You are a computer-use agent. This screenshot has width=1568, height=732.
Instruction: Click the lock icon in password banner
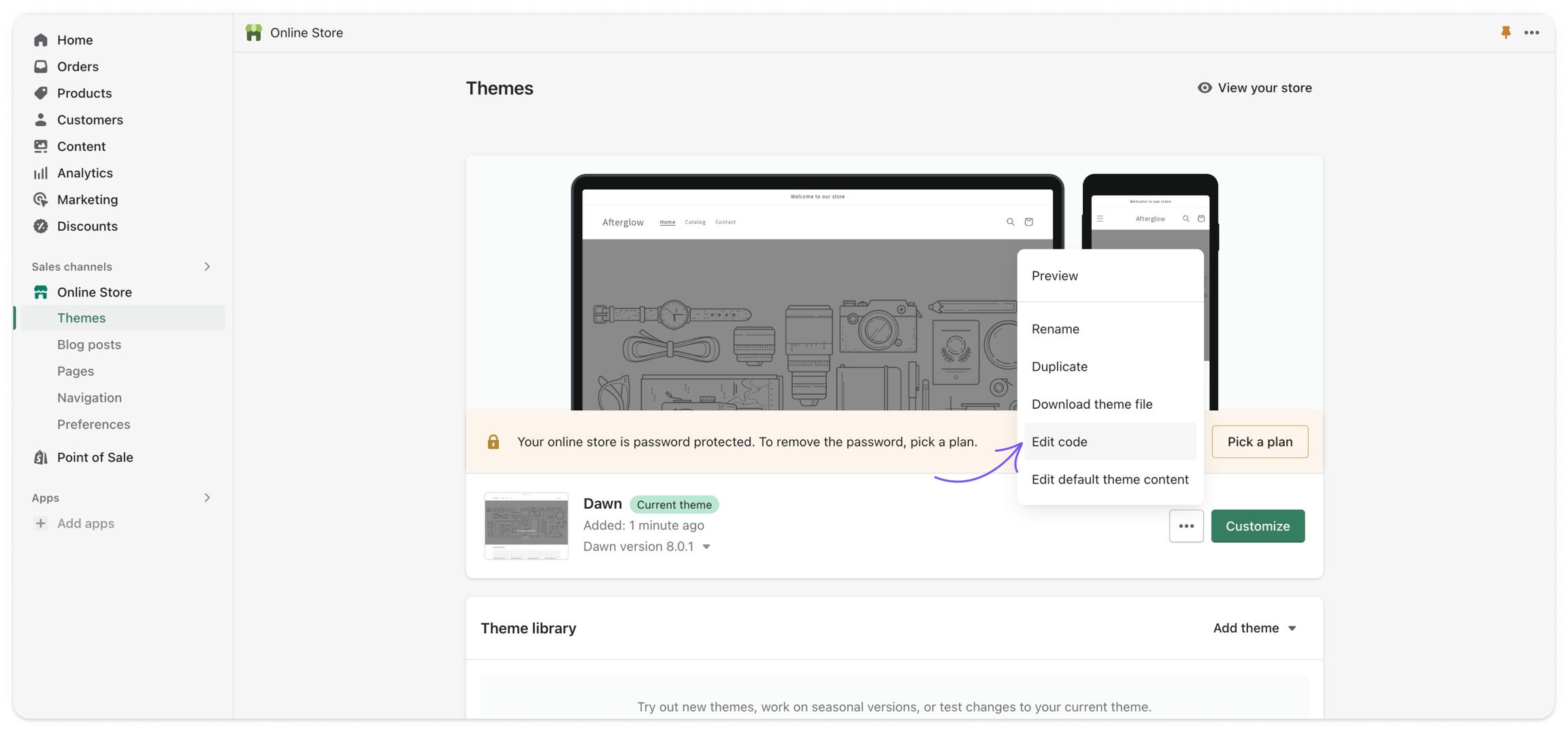pyautogui.click(x=493, y=442)
